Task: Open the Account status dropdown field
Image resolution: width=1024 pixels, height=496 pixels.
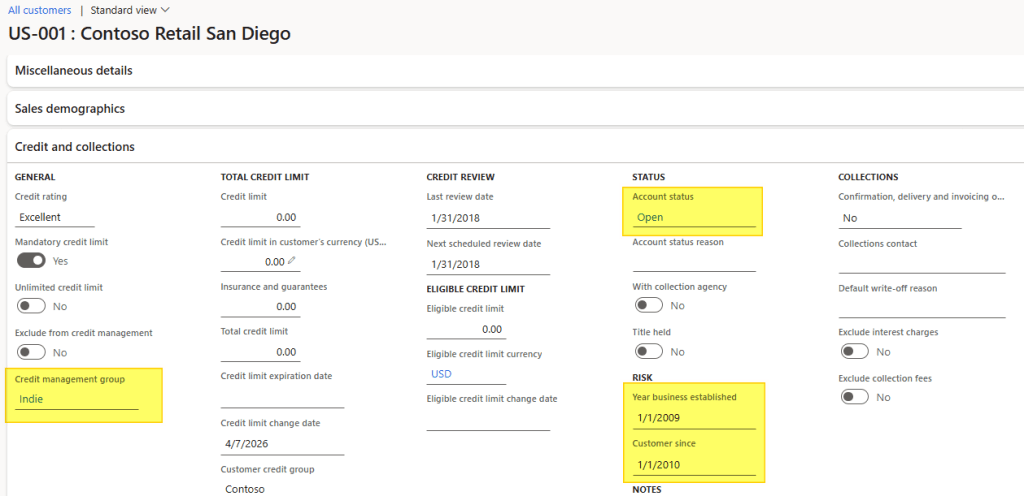Action: point(693,217)
